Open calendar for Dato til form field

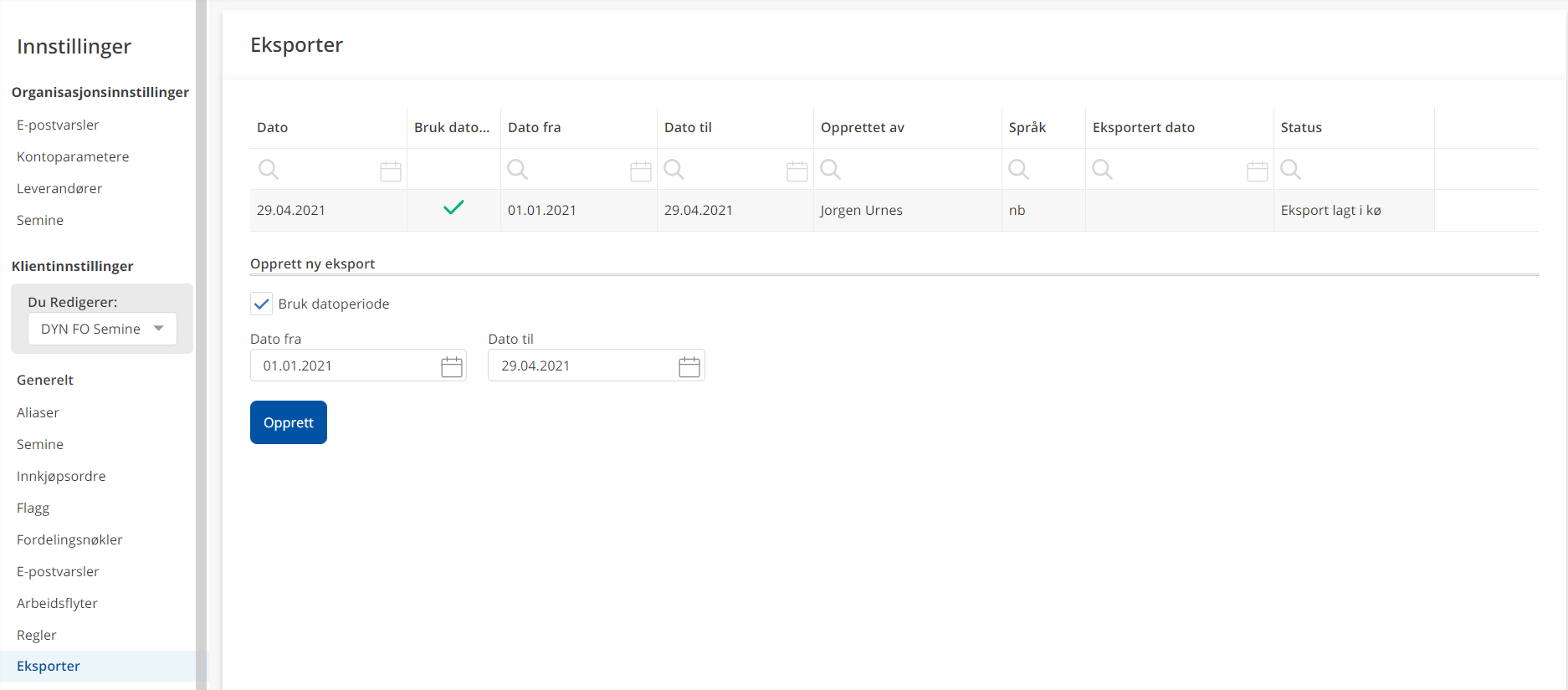[x=689, y=366]
